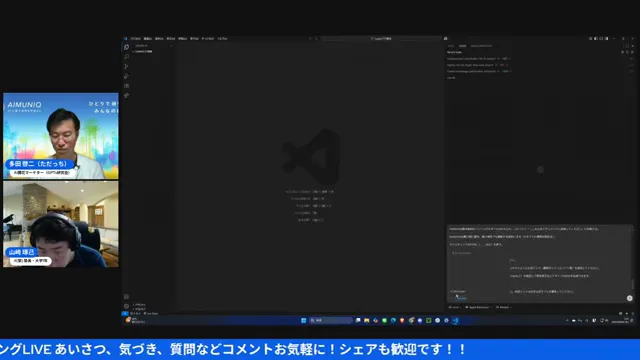This screenshot has width=640, height=360.
Task: Open the model picker dropdown below chat
Action: 504,307
